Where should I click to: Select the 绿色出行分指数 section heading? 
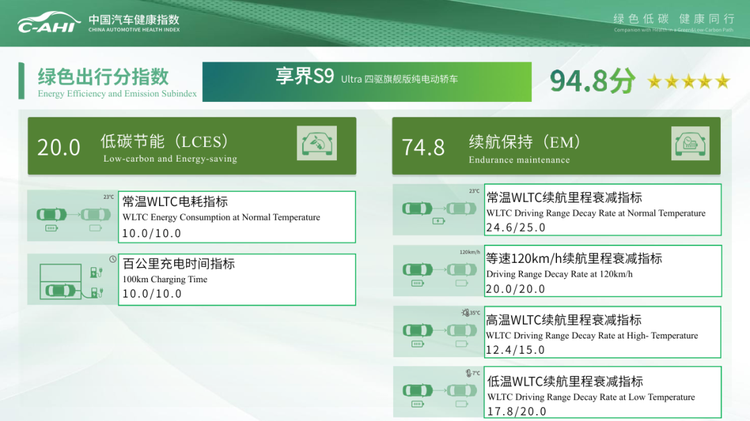pos(103,77)
